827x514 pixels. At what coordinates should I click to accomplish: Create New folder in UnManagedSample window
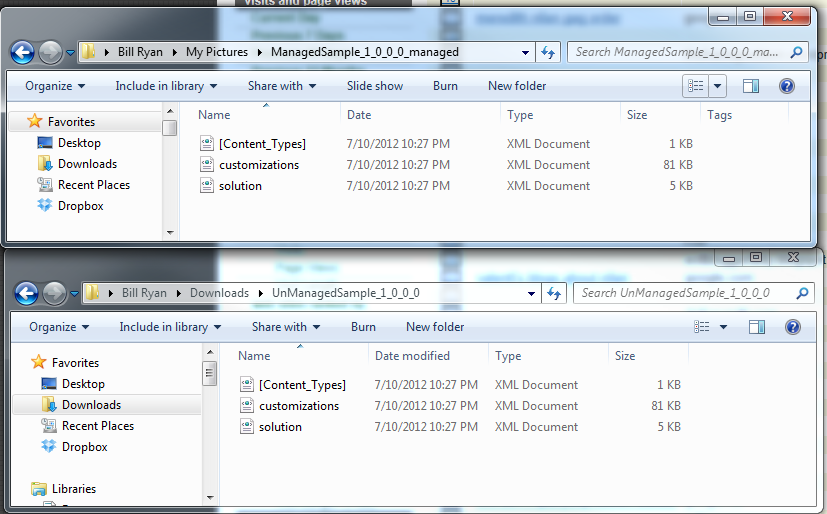point(435,327)
